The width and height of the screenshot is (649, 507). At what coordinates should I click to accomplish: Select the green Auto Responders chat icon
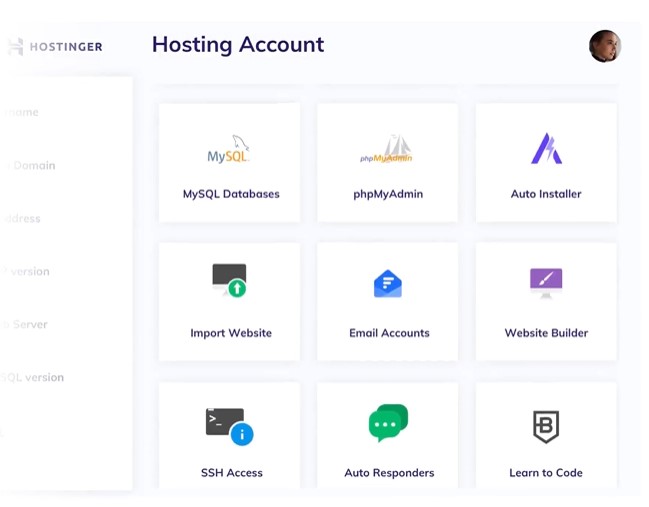(x=388, y=423)
